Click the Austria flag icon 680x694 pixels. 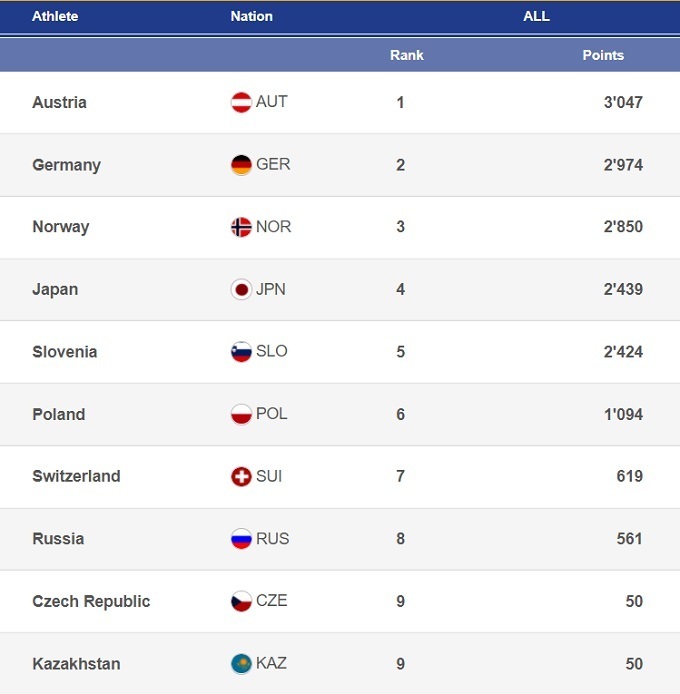[241, 102]
